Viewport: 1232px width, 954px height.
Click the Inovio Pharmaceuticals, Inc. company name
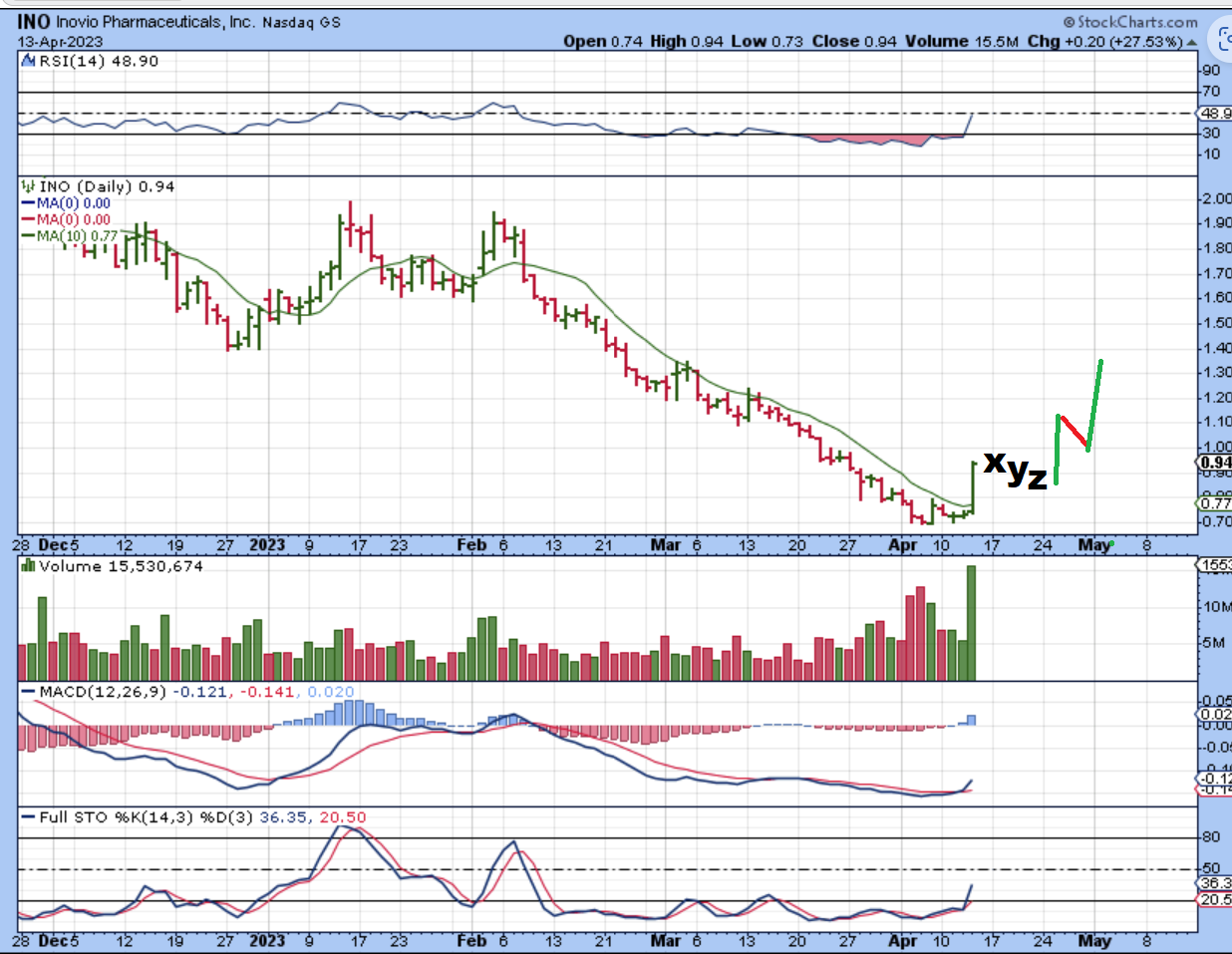pos(155,22)
